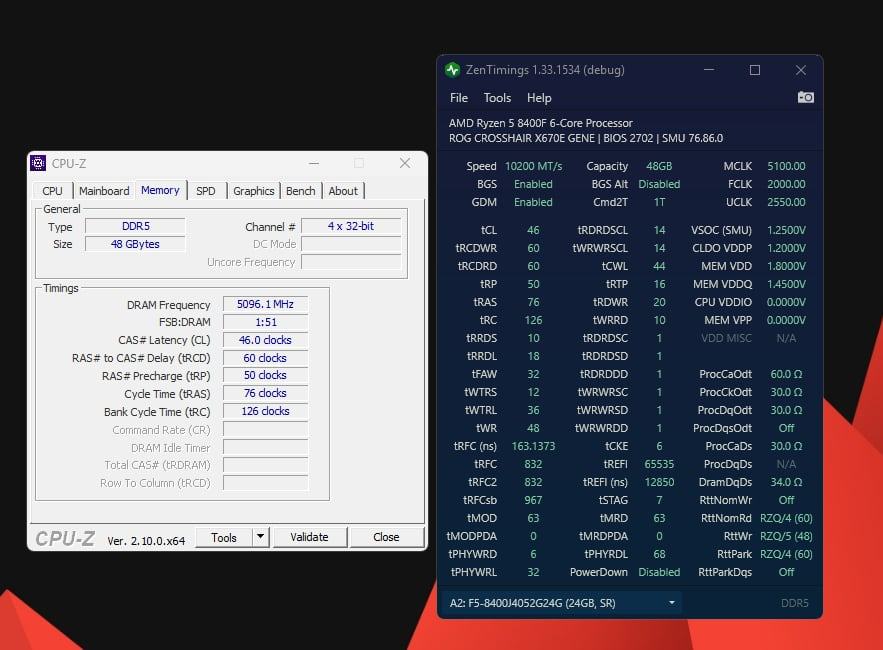Viewport: 883px width, 650px height.
Task: Click the RAS# to CAS# Delay 60 clocks value
Action: pyautogui.click(x=265, y=358)
